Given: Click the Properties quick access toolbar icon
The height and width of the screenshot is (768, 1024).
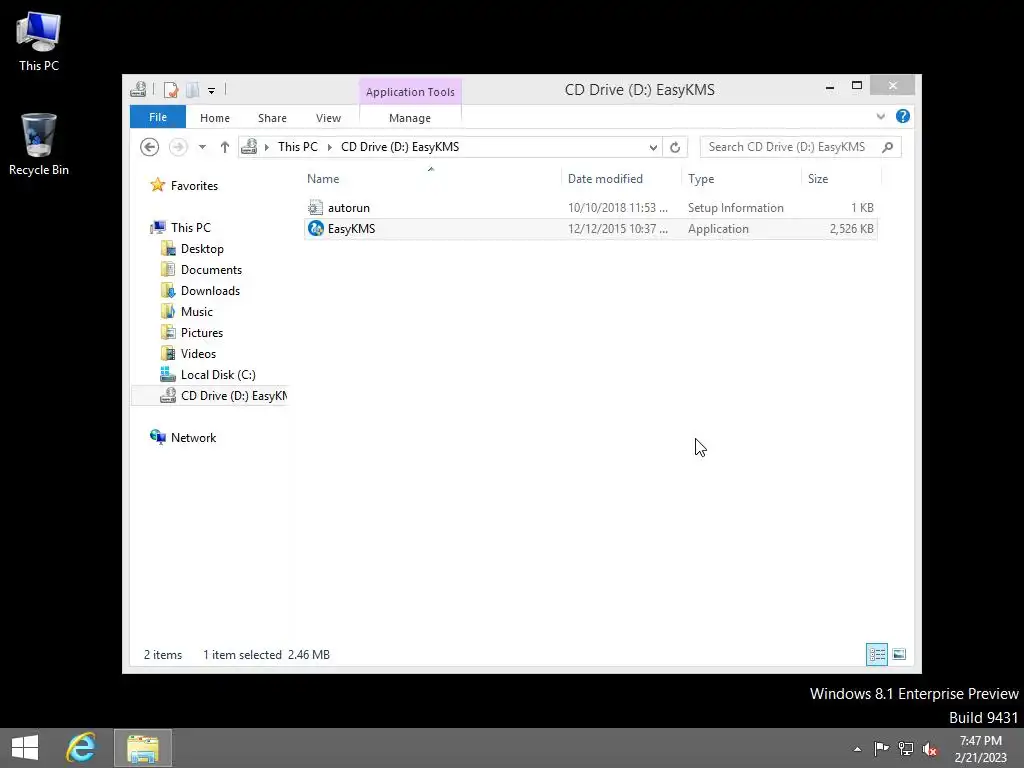Looking at the screenshot, I should pyautogui.click(x=170, y=89).
